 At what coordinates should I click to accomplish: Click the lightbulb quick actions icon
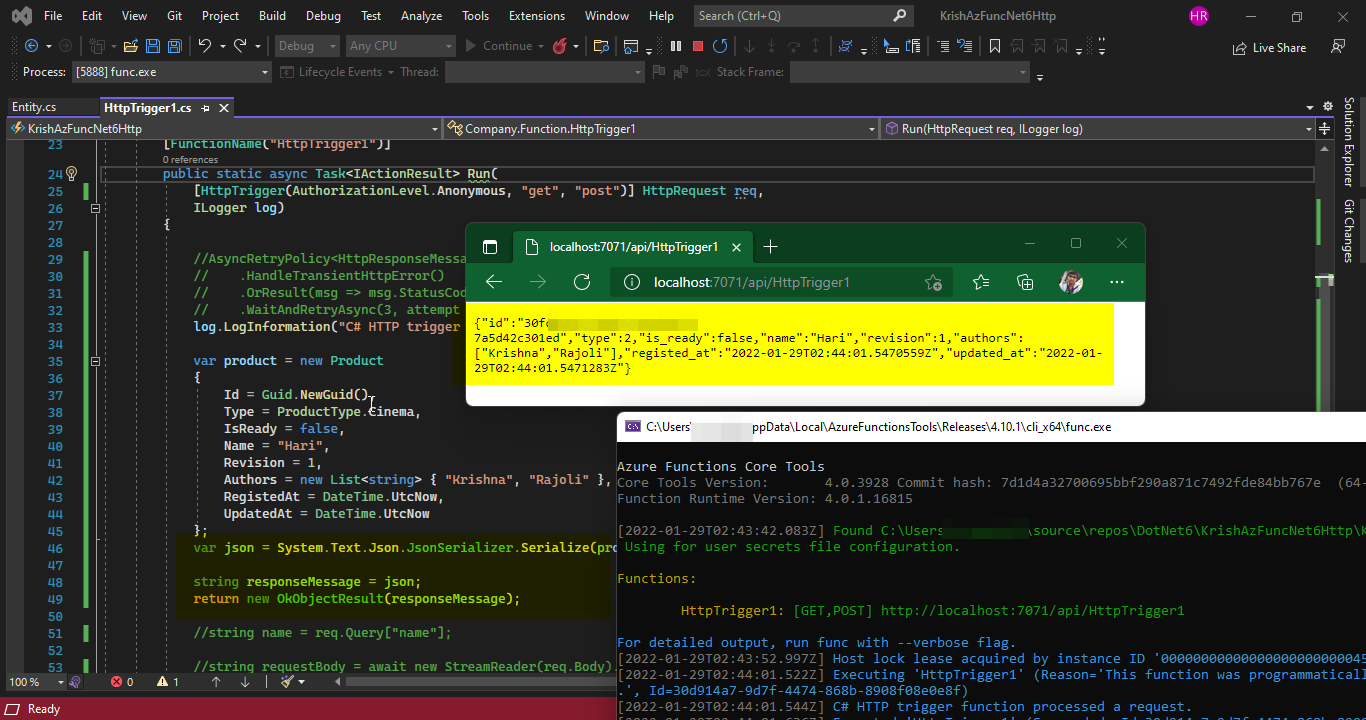click(71, 174)
